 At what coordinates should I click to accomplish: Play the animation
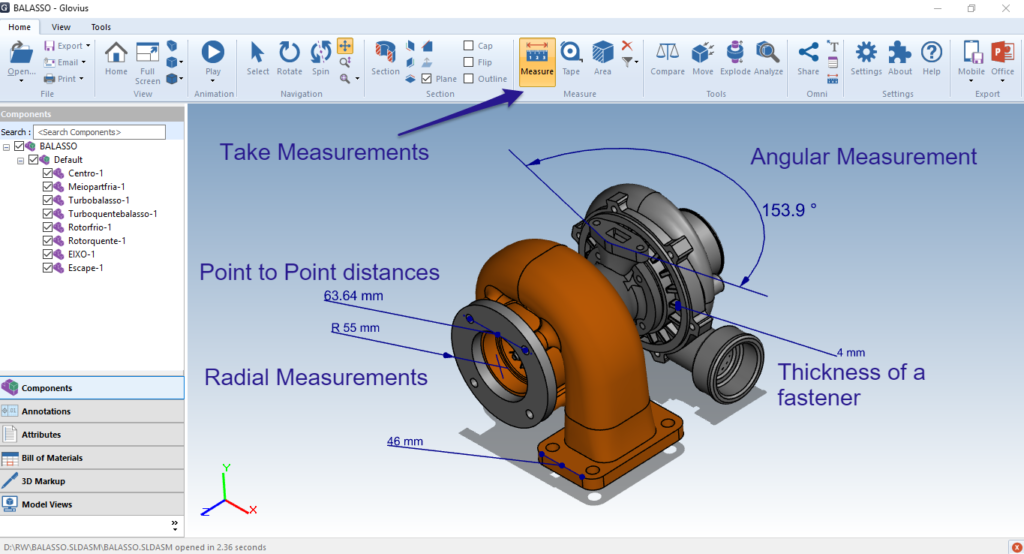pyautogui.click(x=213, y=52)
